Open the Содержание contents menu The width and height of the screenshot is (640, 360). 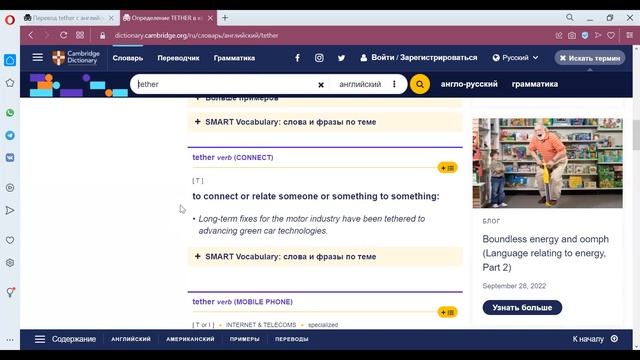click(x=65, y=339)
